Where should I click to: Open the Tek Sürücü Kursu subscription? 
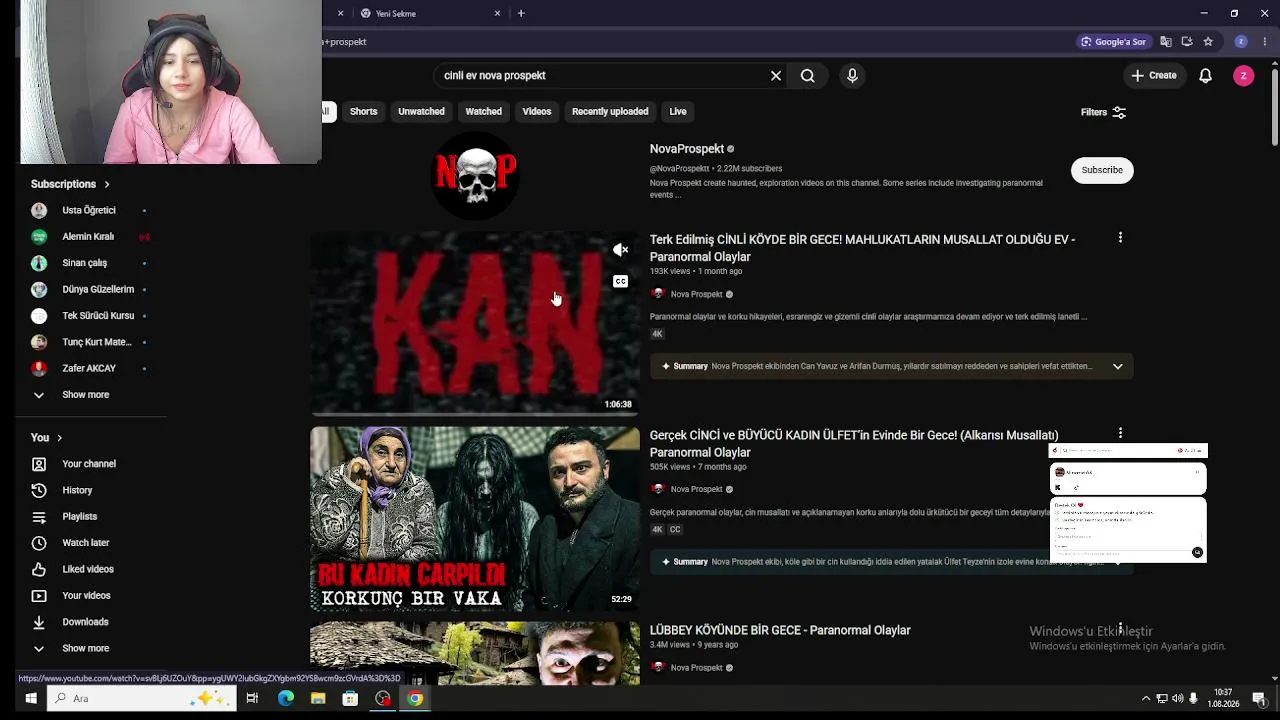(90, 316)
